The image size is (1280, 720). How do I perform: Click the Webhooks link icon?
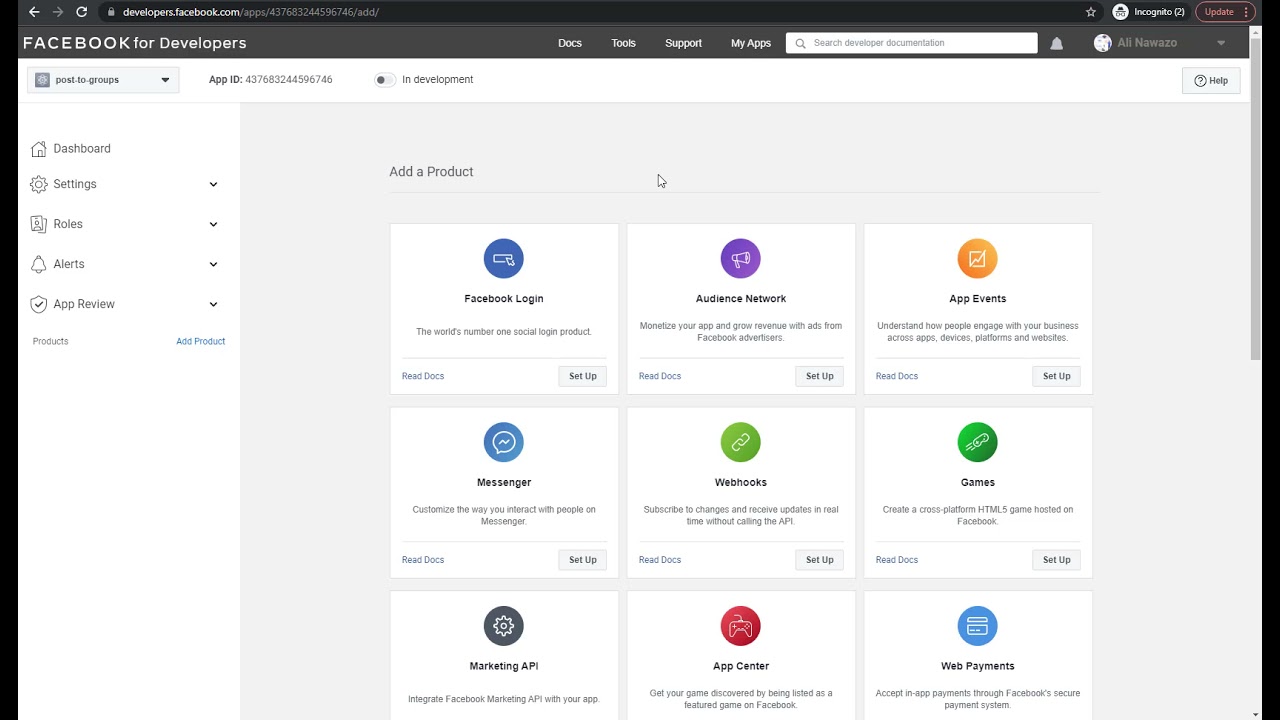[x=740, y=442]
